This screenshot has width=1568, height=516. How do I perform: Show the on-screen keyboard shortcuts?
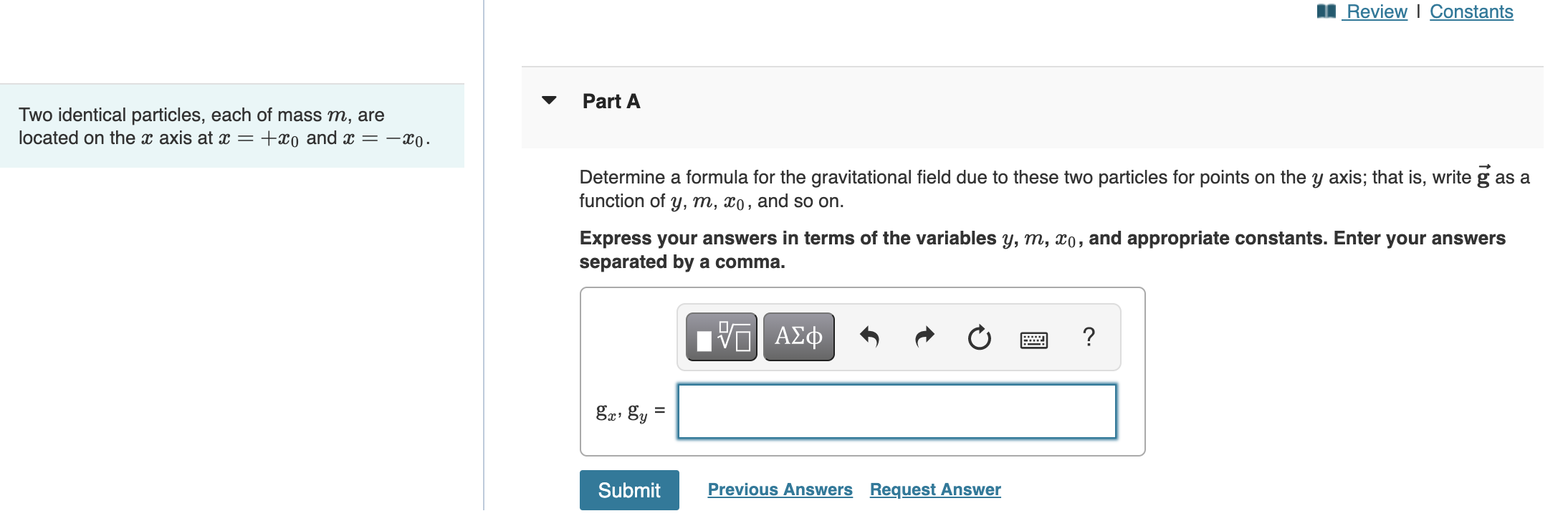[1033, 338]
